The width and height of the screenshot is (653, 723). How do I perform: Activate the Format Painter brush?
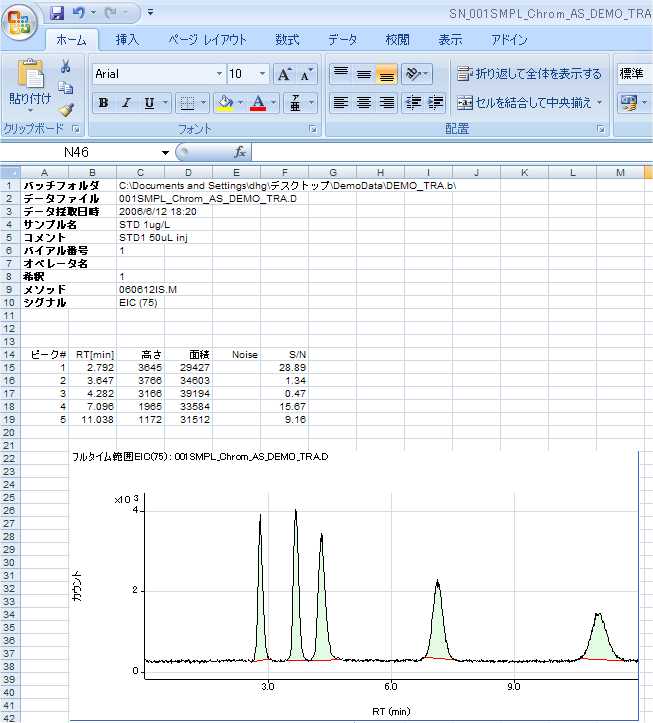pos(66,109)
